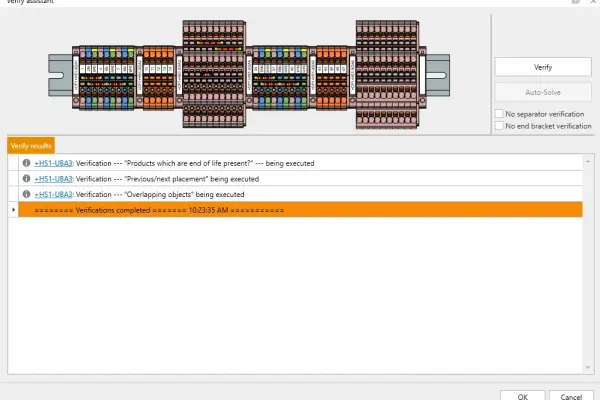Select the Verify results tab
This screenshot has width=600, height=400.
click(30, 146)
